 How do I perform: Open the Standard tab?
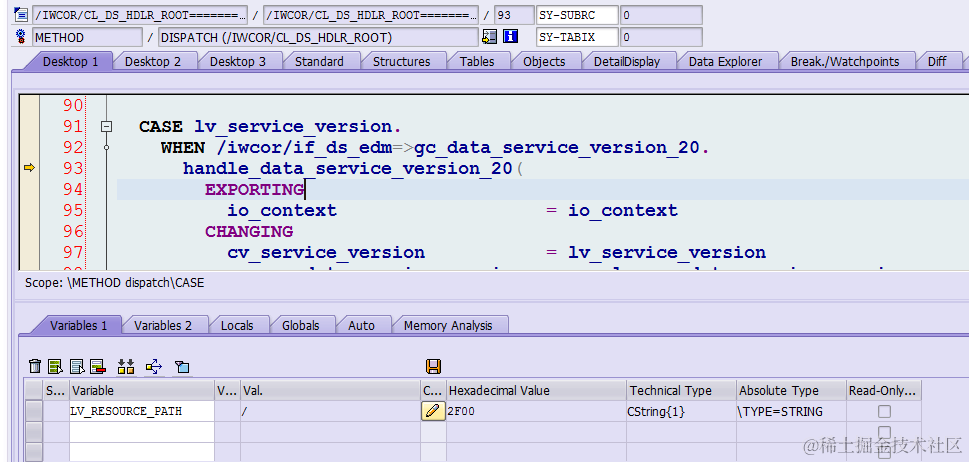(x=319, y=61)
